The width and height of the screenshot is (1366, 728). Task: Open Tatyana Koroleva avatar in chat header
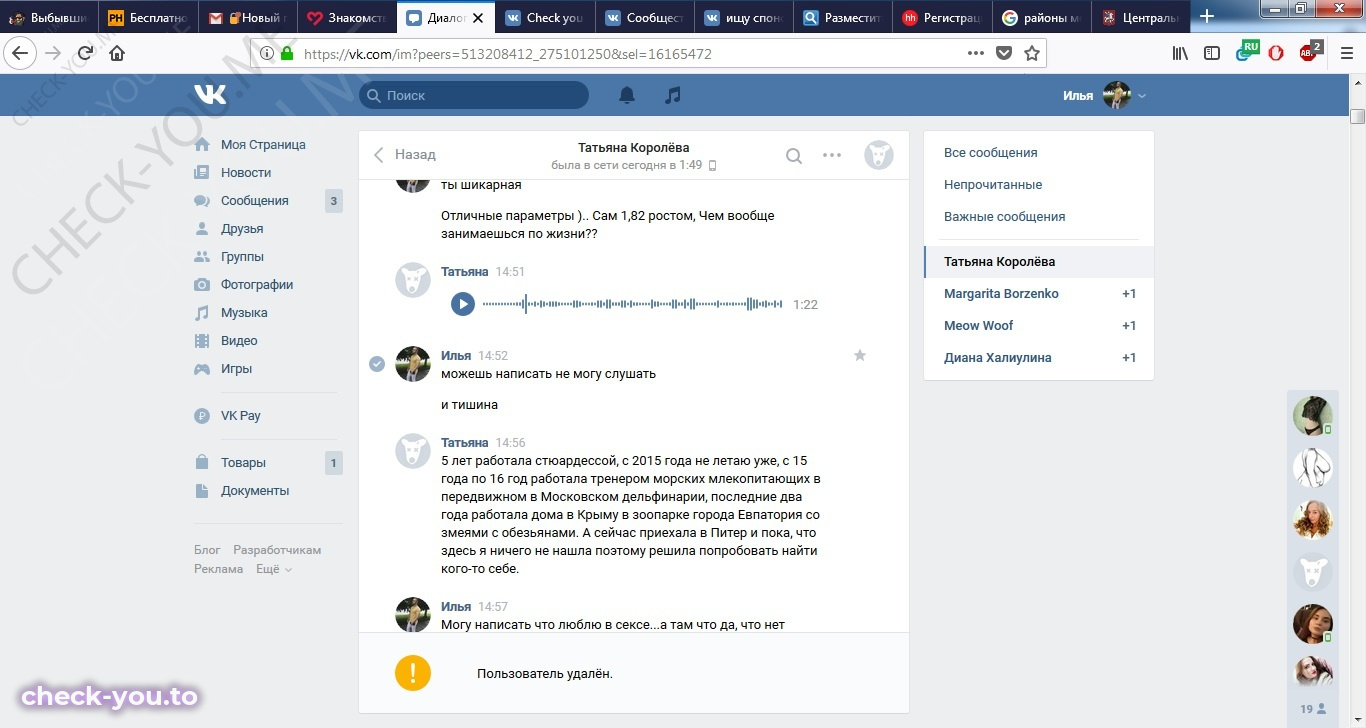tap(879, 155)
